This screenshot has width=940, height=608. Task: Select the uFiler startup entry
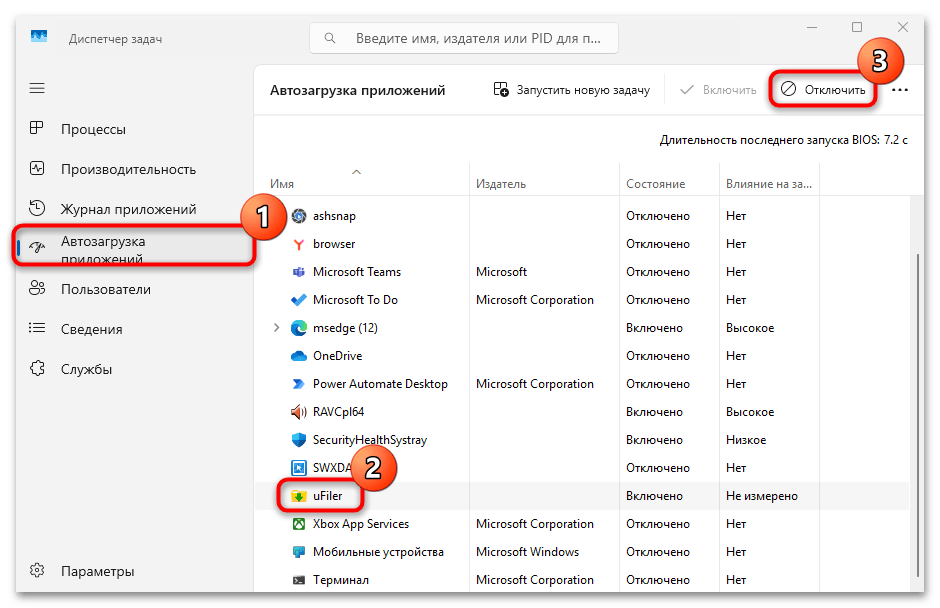[x=329, y=495]
